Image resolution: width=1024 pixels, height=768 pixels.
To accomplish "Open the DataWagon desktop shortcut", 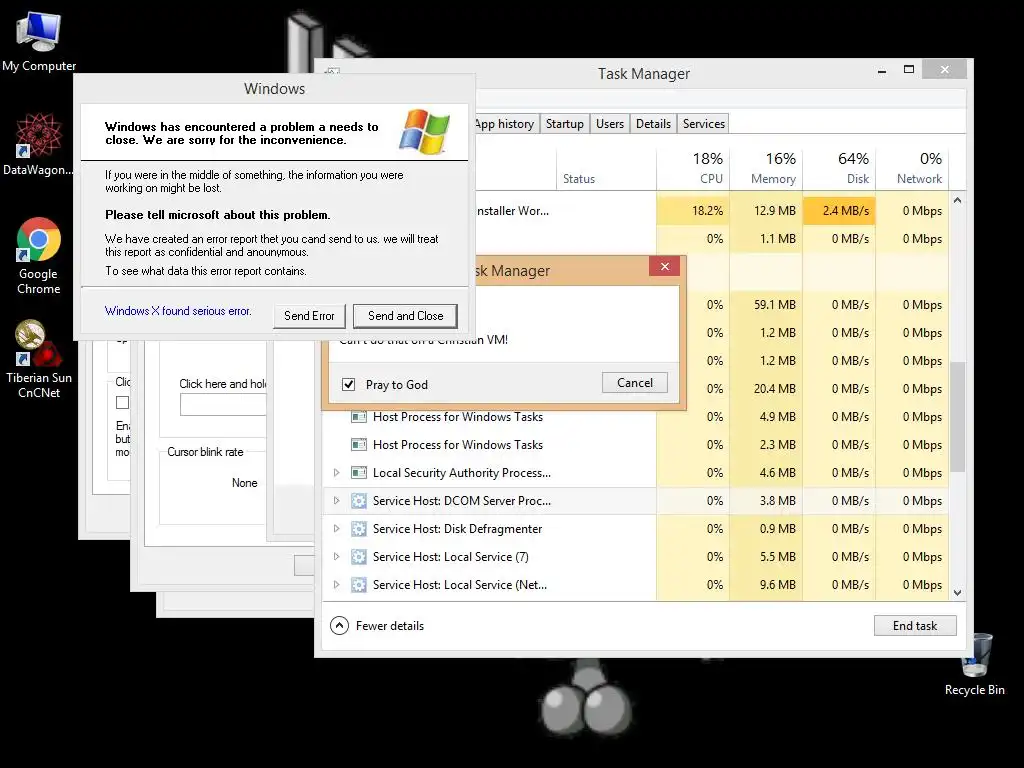I will [39, 144].
